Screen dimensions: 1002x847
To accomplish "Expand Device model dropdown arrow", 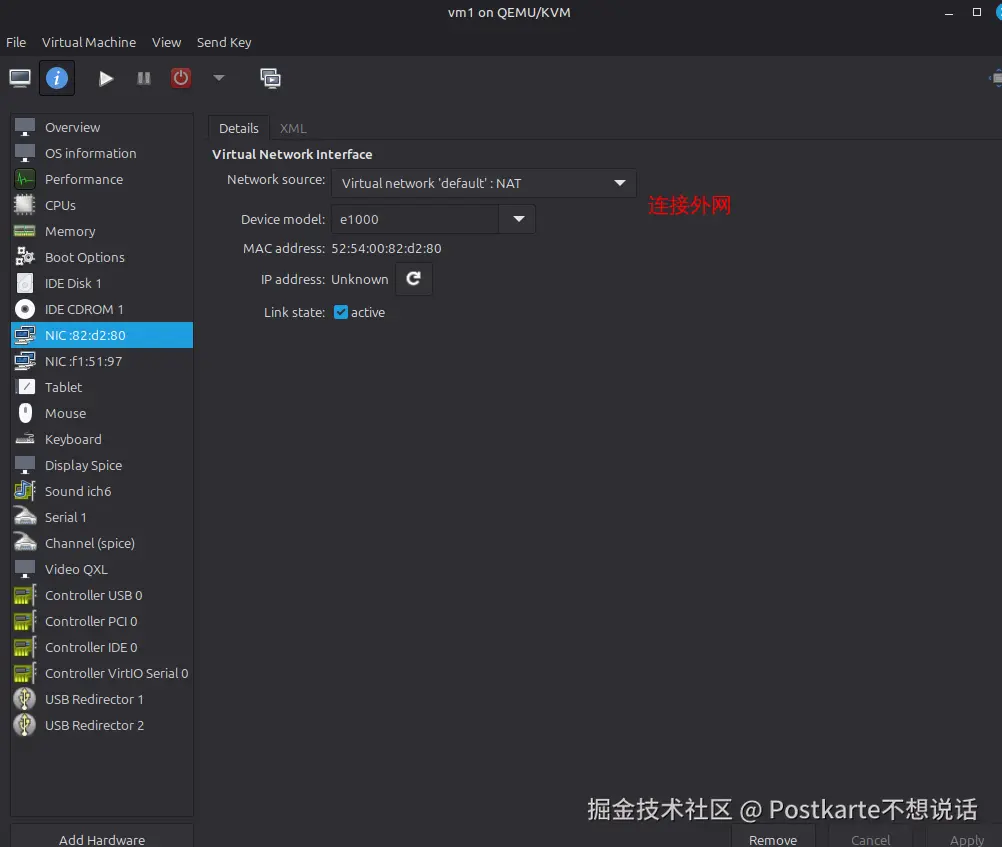I will click(518, 219).
